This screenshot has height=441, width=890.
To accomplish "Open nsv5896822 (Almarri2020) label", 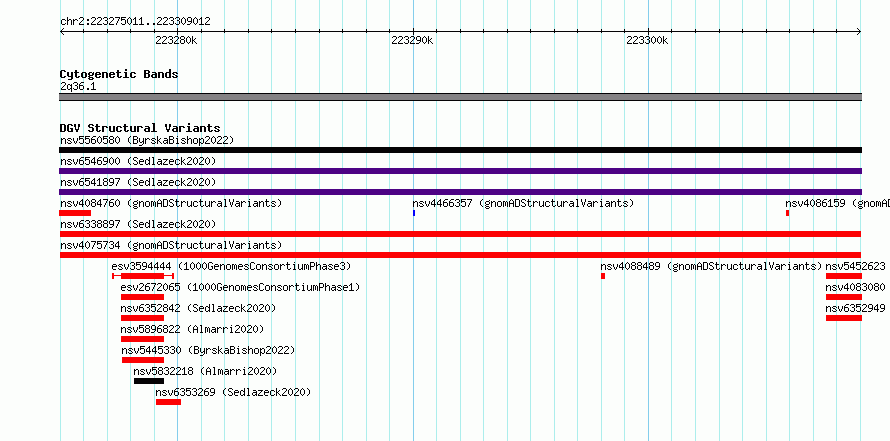I will pyautogui.click(x=192, y=329).
